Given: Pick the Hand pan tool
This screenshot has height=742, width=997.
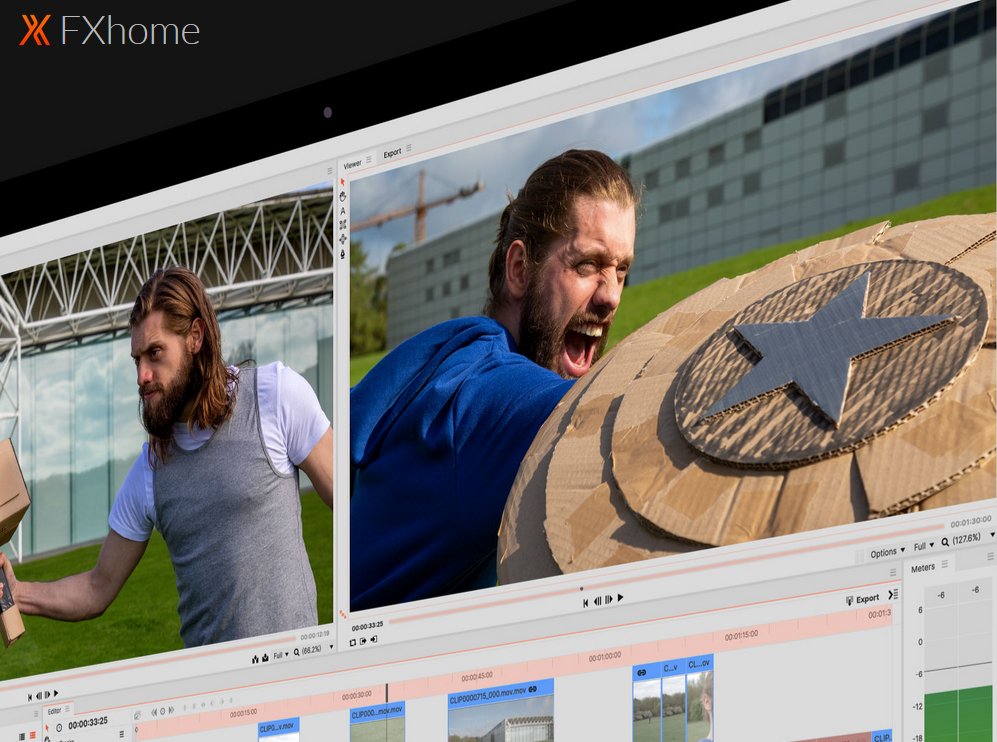Looking at the screenshot, I should point(343,197).
